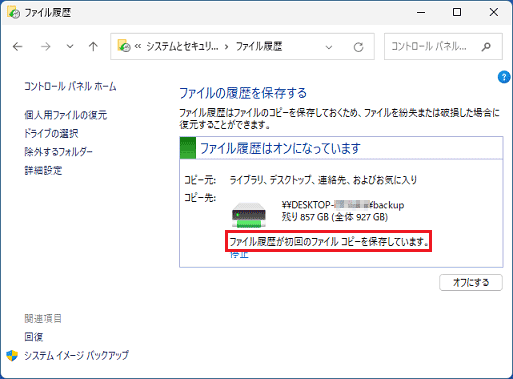Open 除外するフォルダー link
Viewport: 513px width, 379px height.
point(58,152)
